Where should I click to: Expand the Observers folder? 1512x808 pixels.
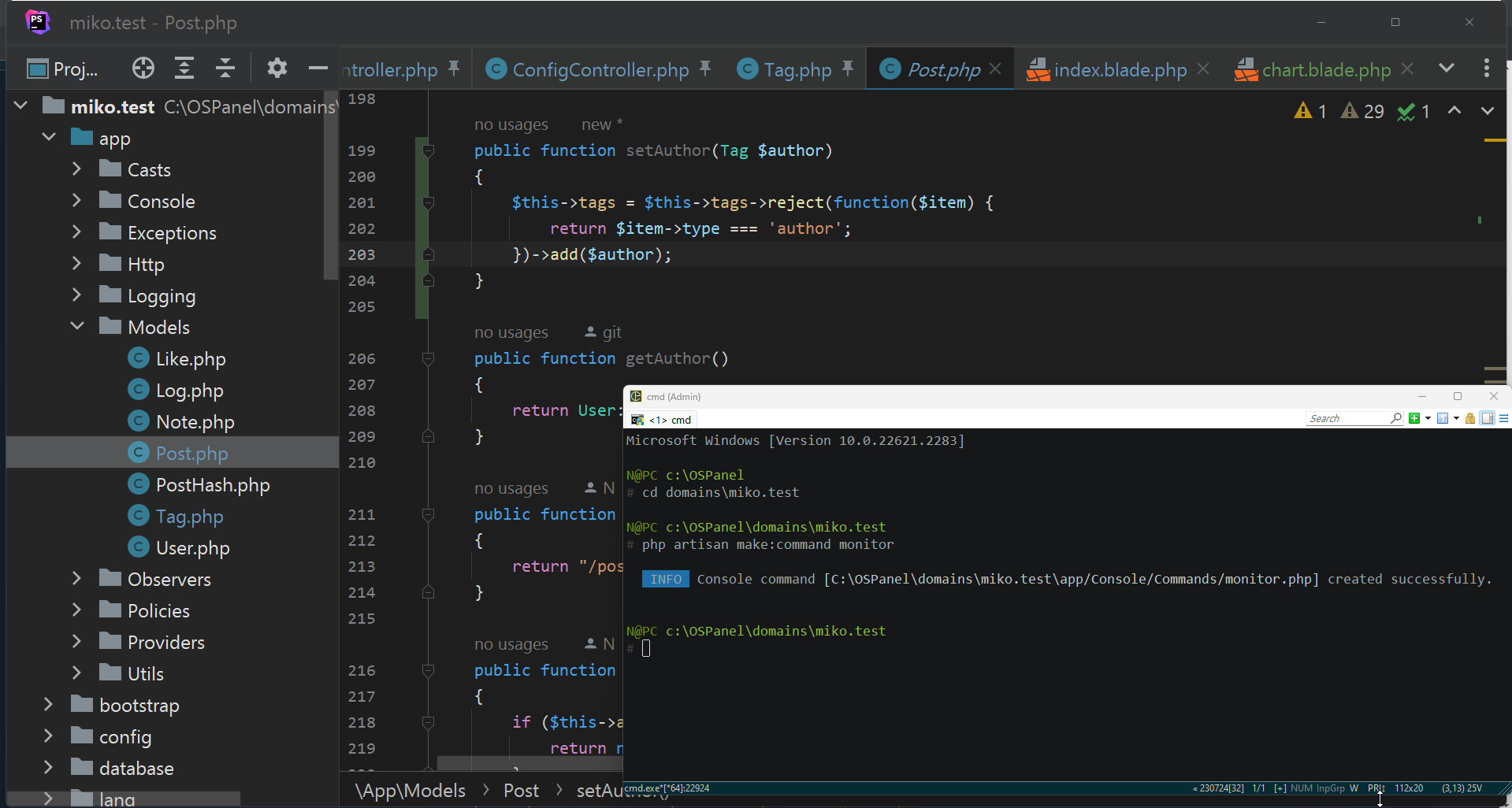coord(76,579)
